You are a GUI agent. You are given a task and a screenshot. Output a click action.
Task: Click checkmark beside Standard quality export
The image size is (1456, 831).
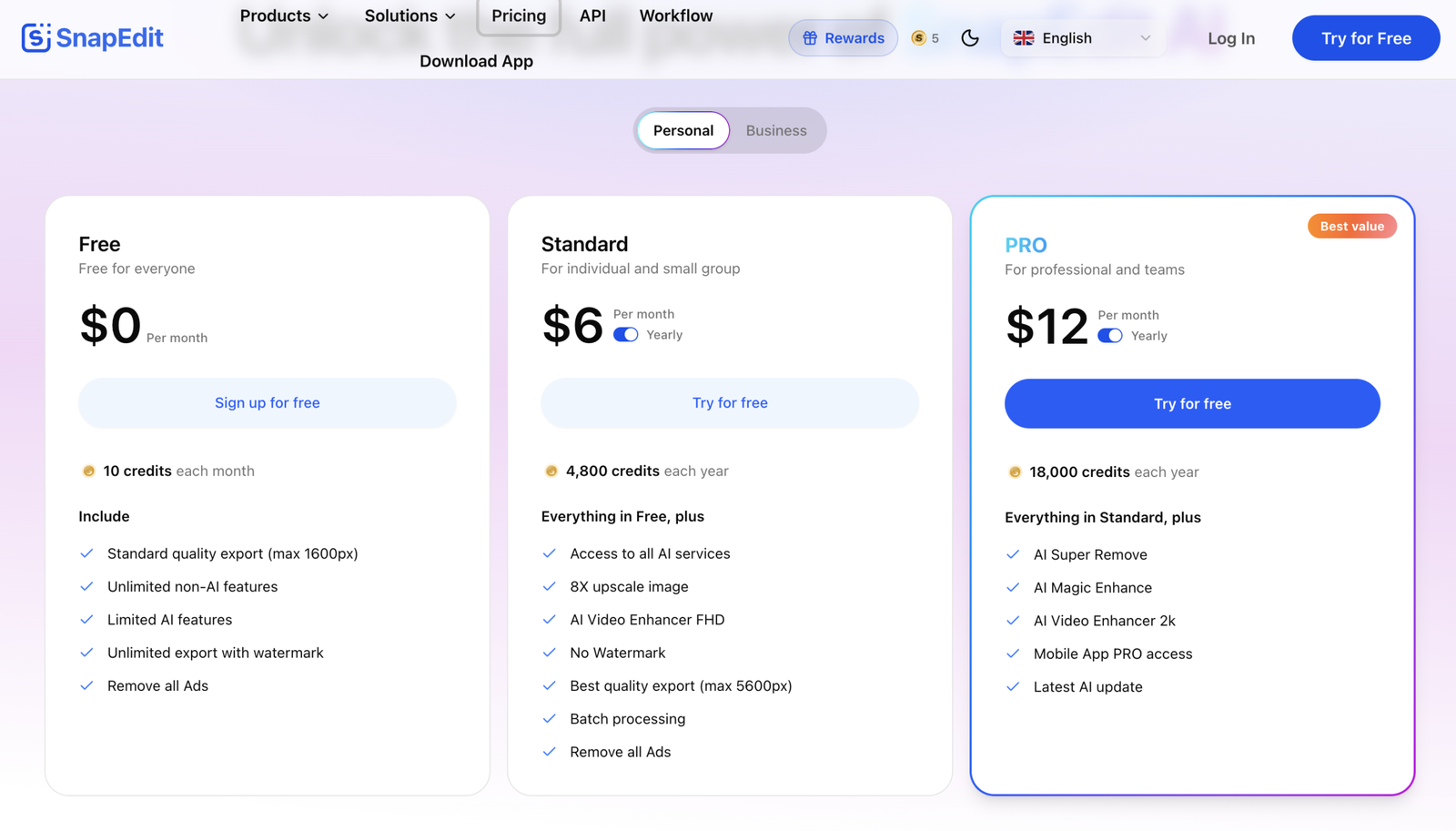pyautogui.click(x=86, y=553)
